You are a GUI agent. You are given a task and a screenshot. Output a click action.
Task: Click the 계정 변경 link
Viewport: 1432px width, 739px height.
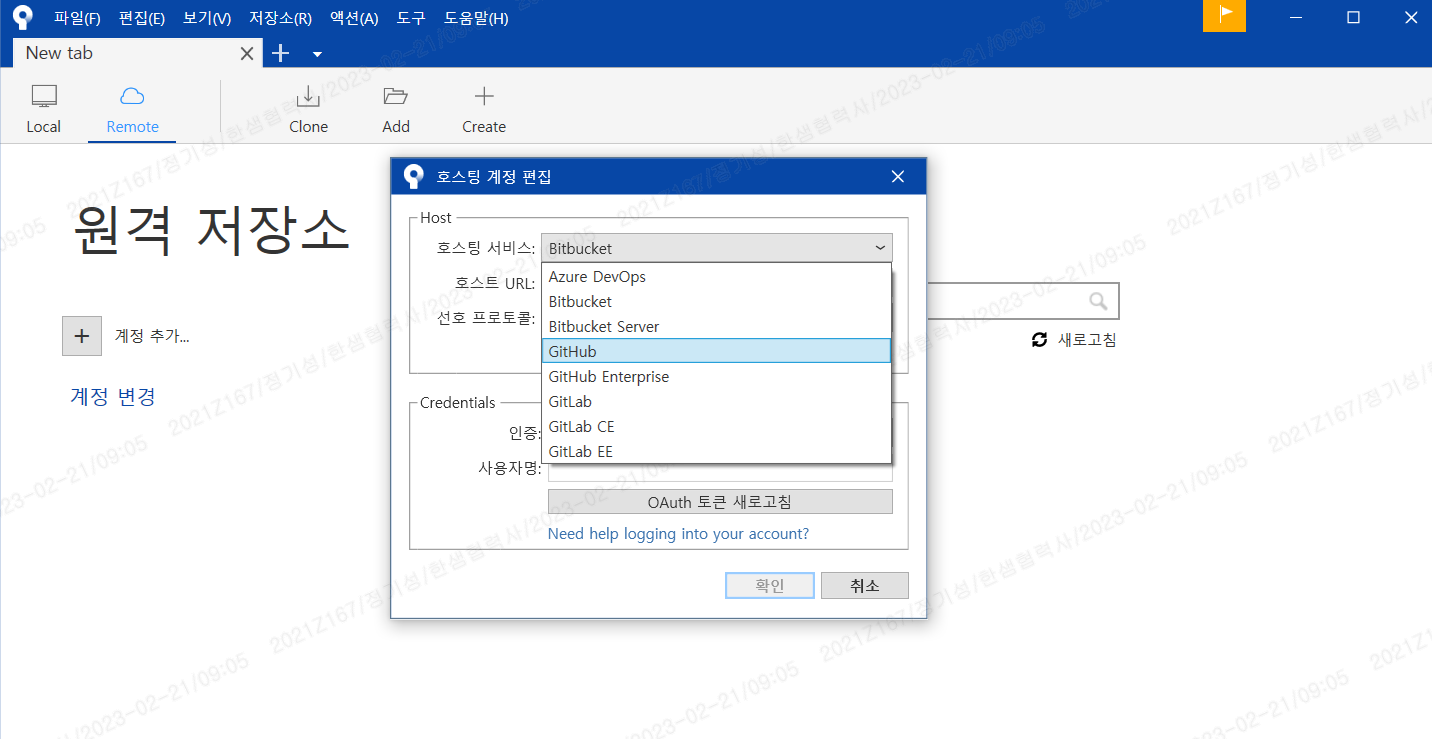[112, 397]
